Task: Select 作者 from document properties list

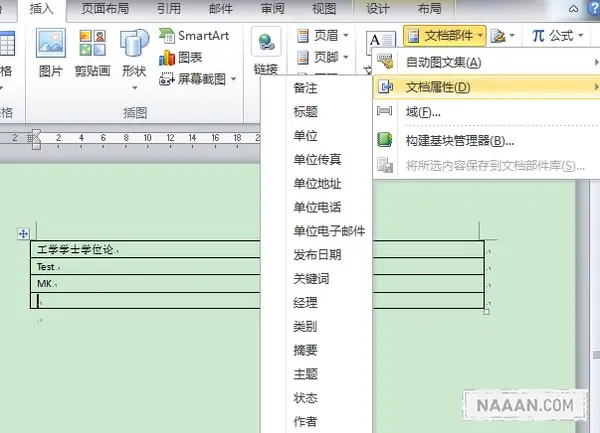Action: (x=305, y=422)
